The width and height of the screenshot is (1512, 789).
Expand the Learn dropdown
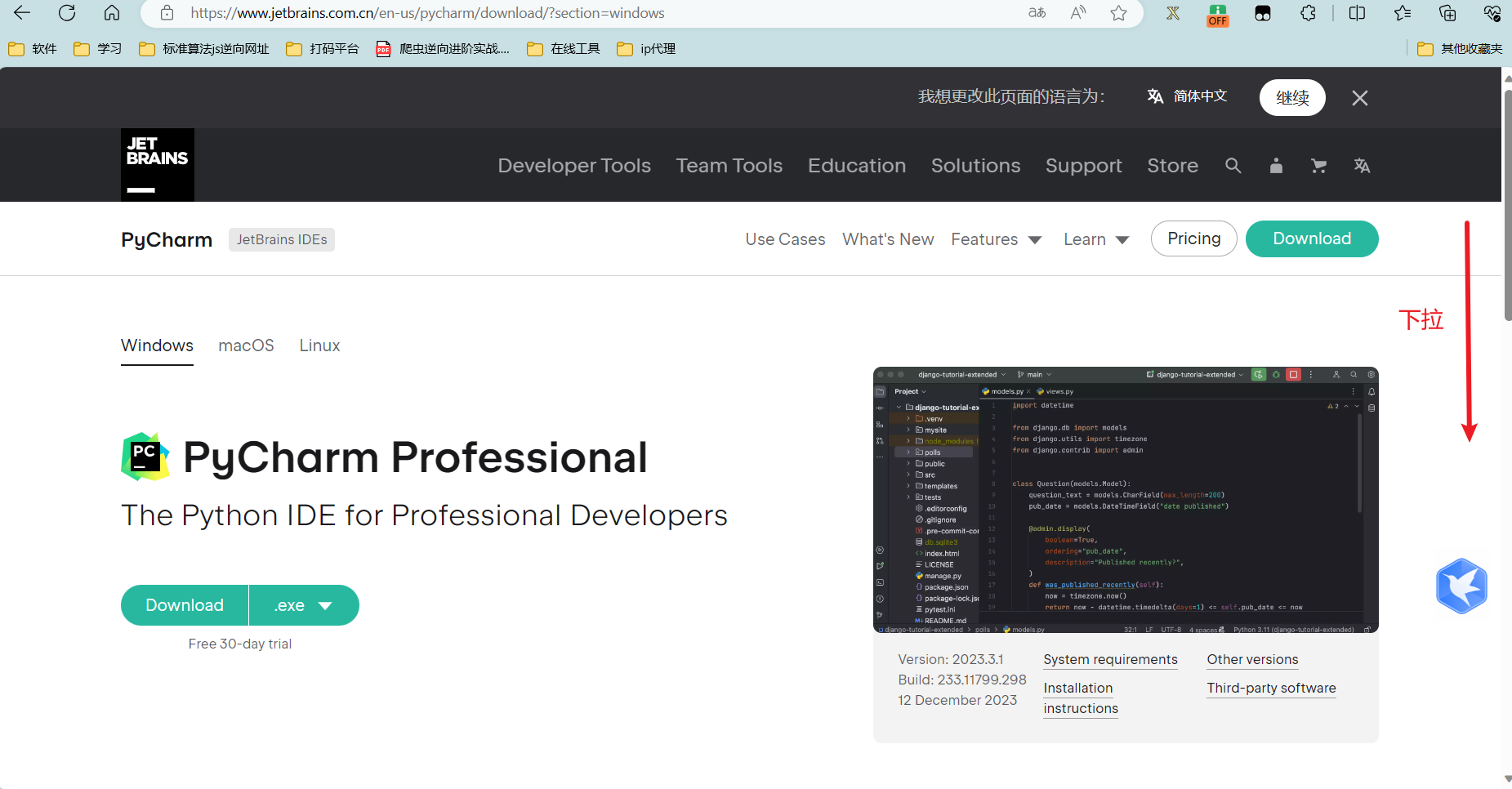click(1095, 239)
